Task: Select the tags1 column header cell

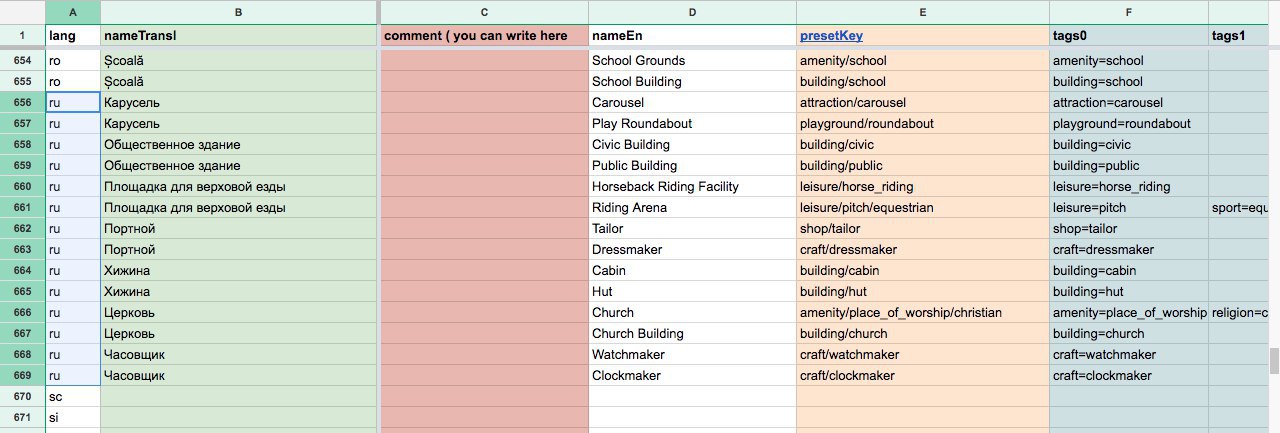Action: 1244,36
